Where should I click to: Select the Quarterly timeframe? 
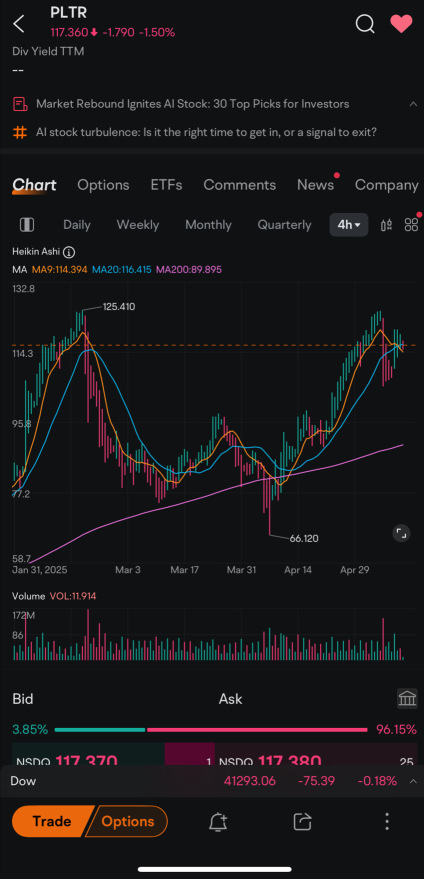coord(284,225)
